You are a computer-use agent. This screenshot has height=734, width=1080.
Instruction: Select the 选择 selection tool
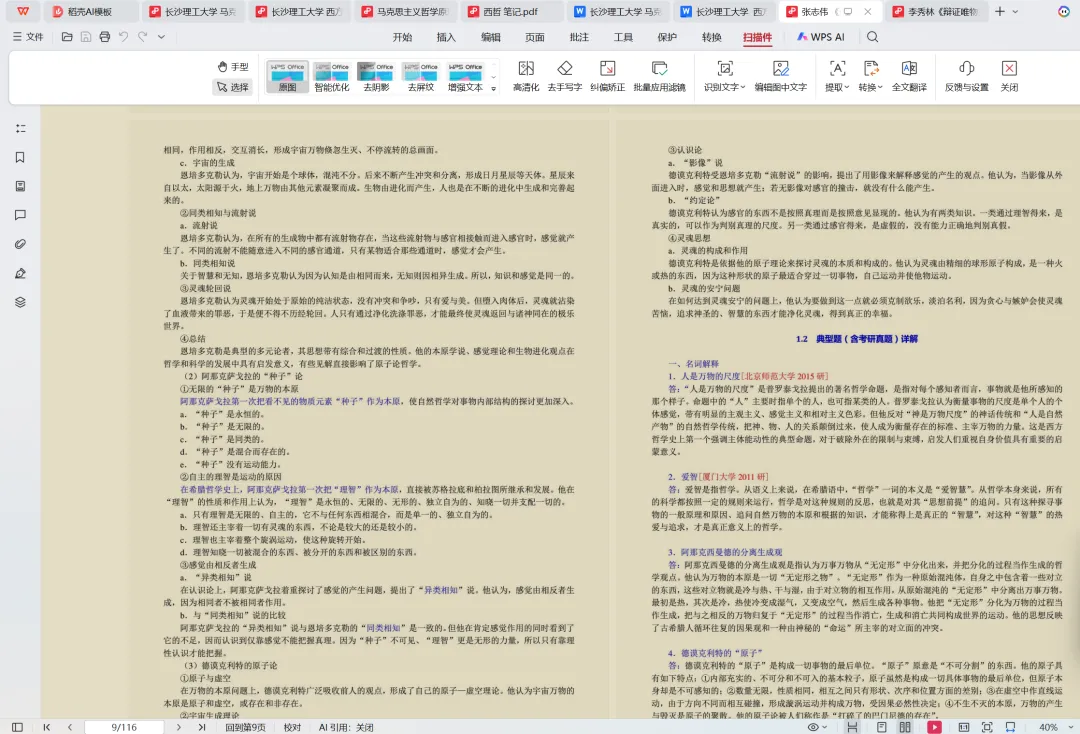point(233,87)
